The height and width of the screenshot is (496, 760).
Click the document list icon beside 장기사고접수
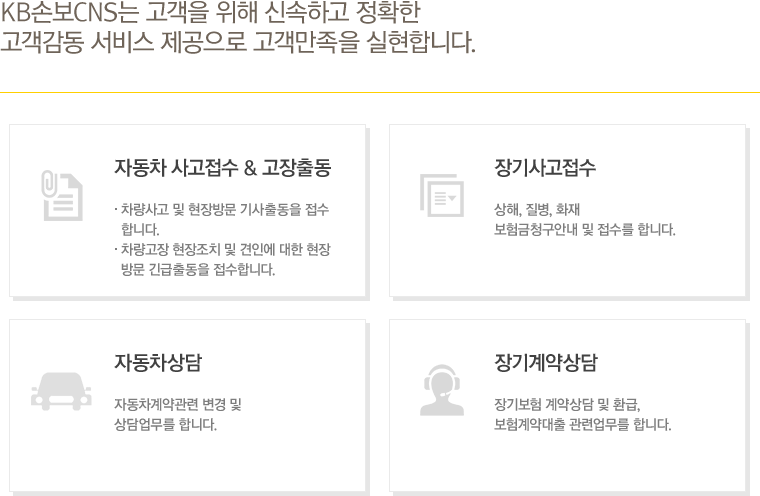point(441,195)
